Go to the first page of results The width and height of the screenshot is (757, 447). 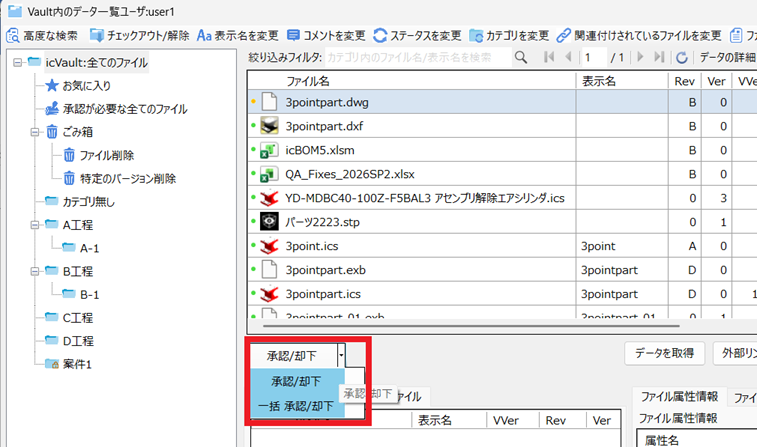[548, 57]
